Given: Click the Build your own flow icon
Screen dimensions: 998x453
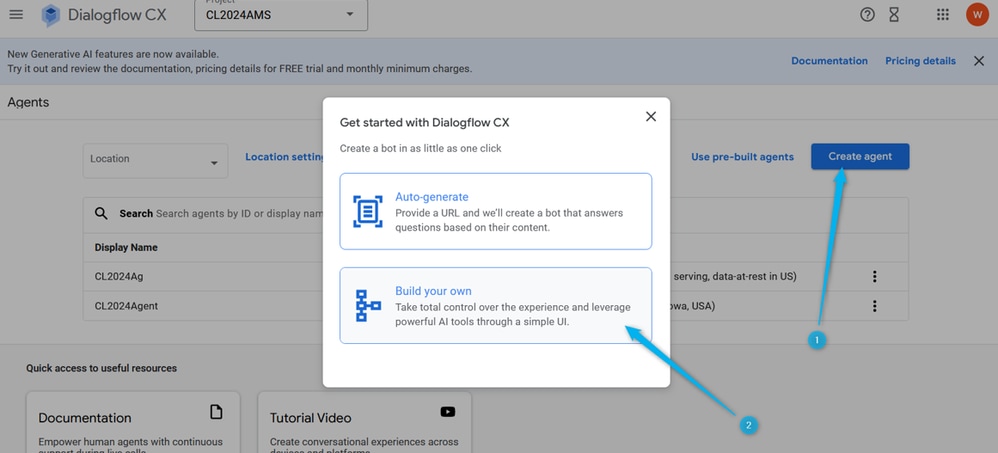Looking at the screenshot, I should tap(368, 305).
